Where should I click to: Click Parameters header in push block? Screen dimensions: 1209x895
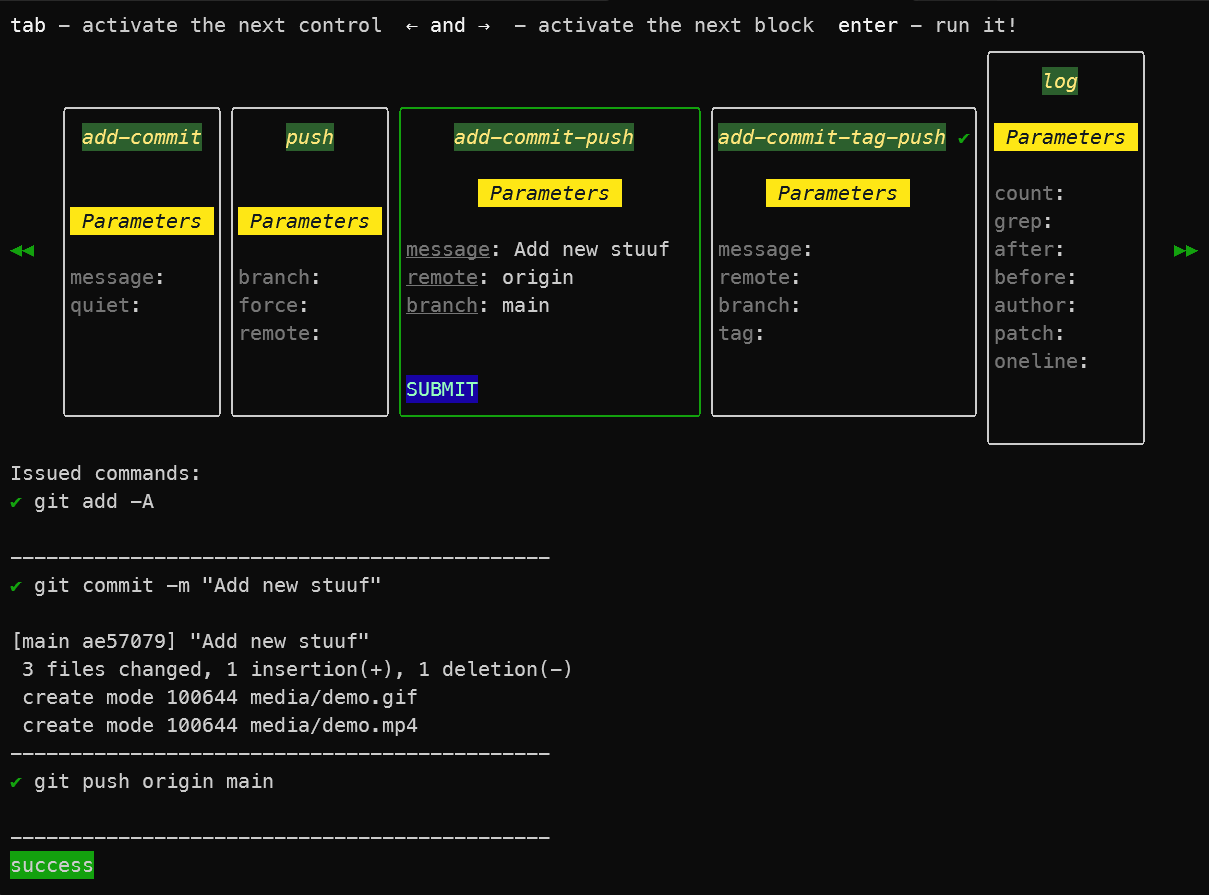310,221
